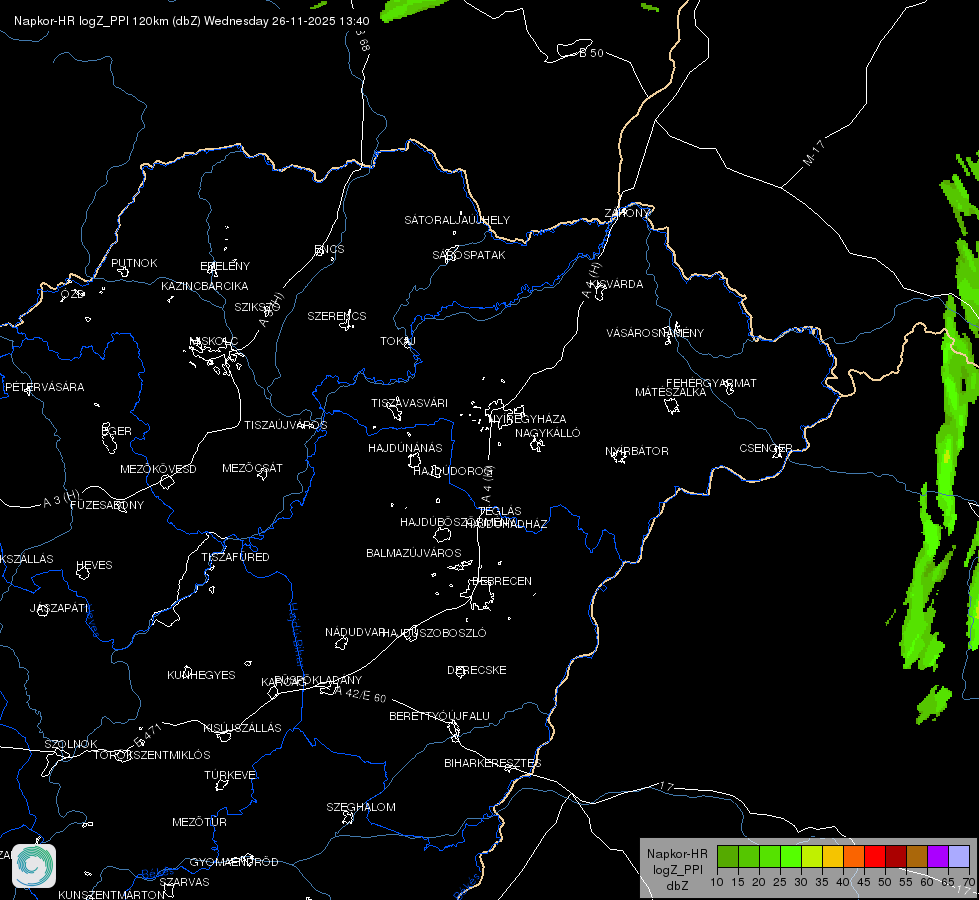The height and width of the screenshot is (900, 979).
Task: Select the lavender 65-70 dBZ legend swatch
Action: click(x=958, y=857)
